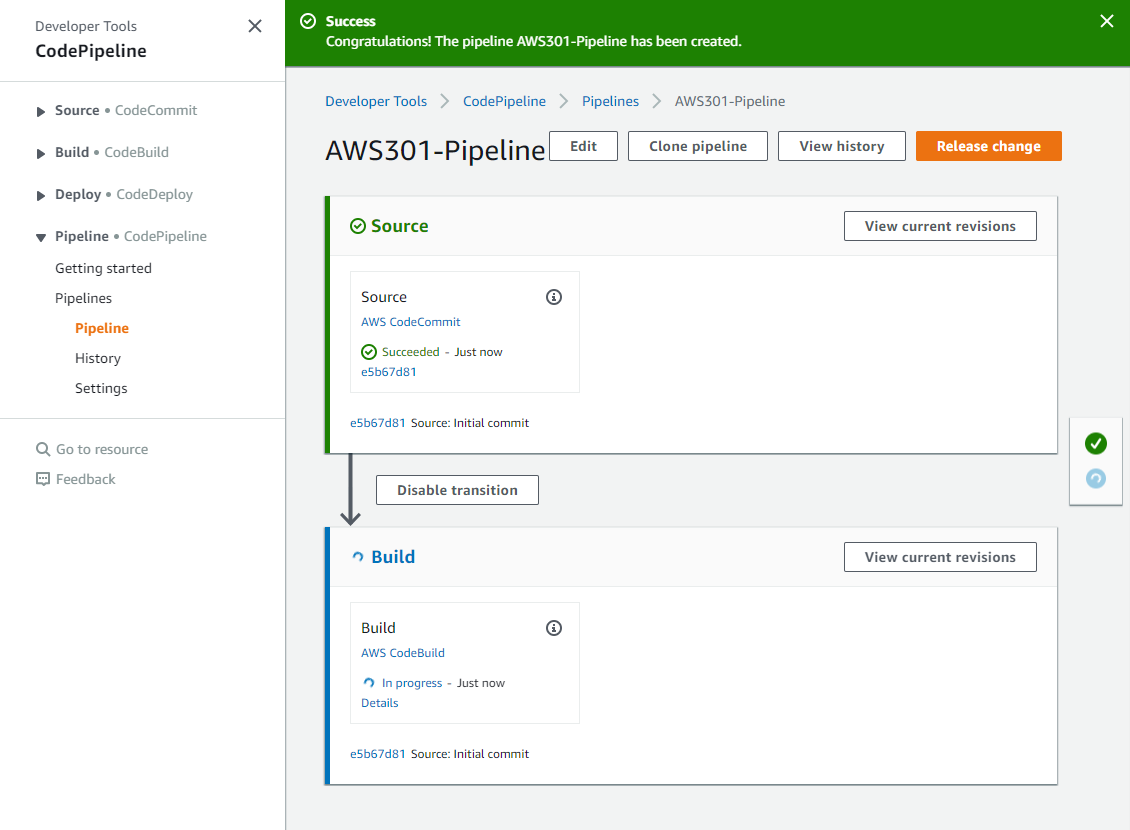1130x830 pixels.
Task: Open Pipelines list in sidebar
Action: click(x=84, y=298)
